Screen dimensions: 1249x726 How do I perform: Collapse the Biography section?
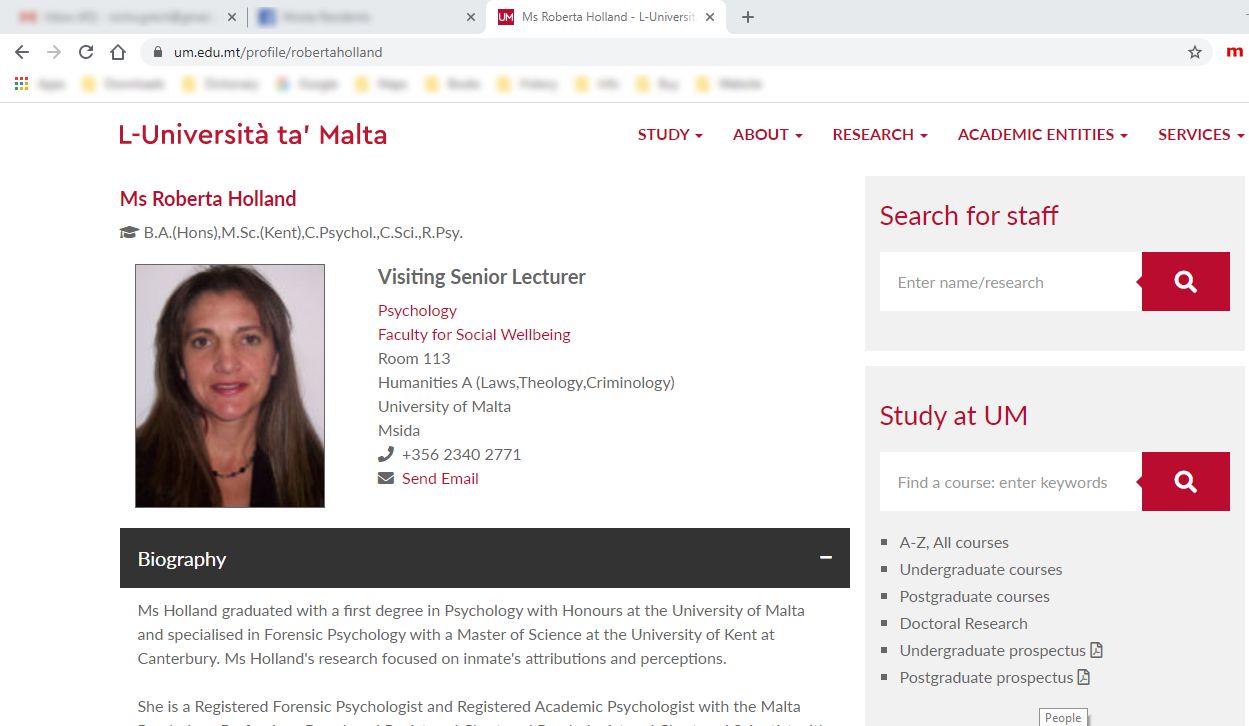pos(826,558)
